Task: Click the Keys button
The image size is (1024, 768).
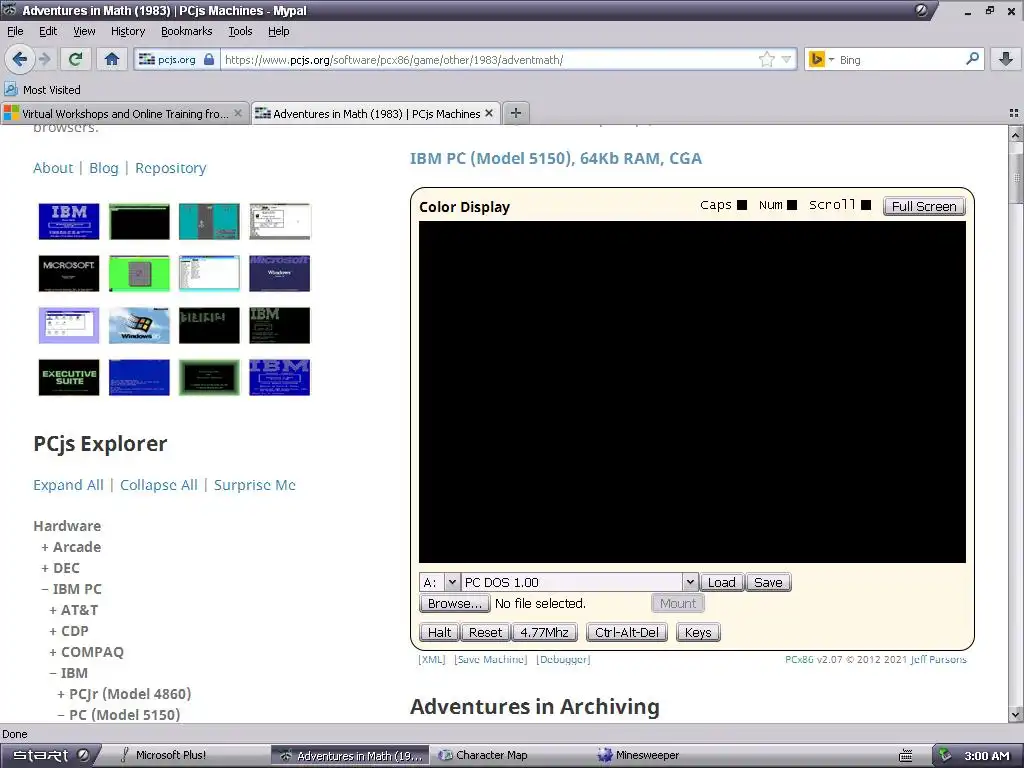Action: pos(698,632)
